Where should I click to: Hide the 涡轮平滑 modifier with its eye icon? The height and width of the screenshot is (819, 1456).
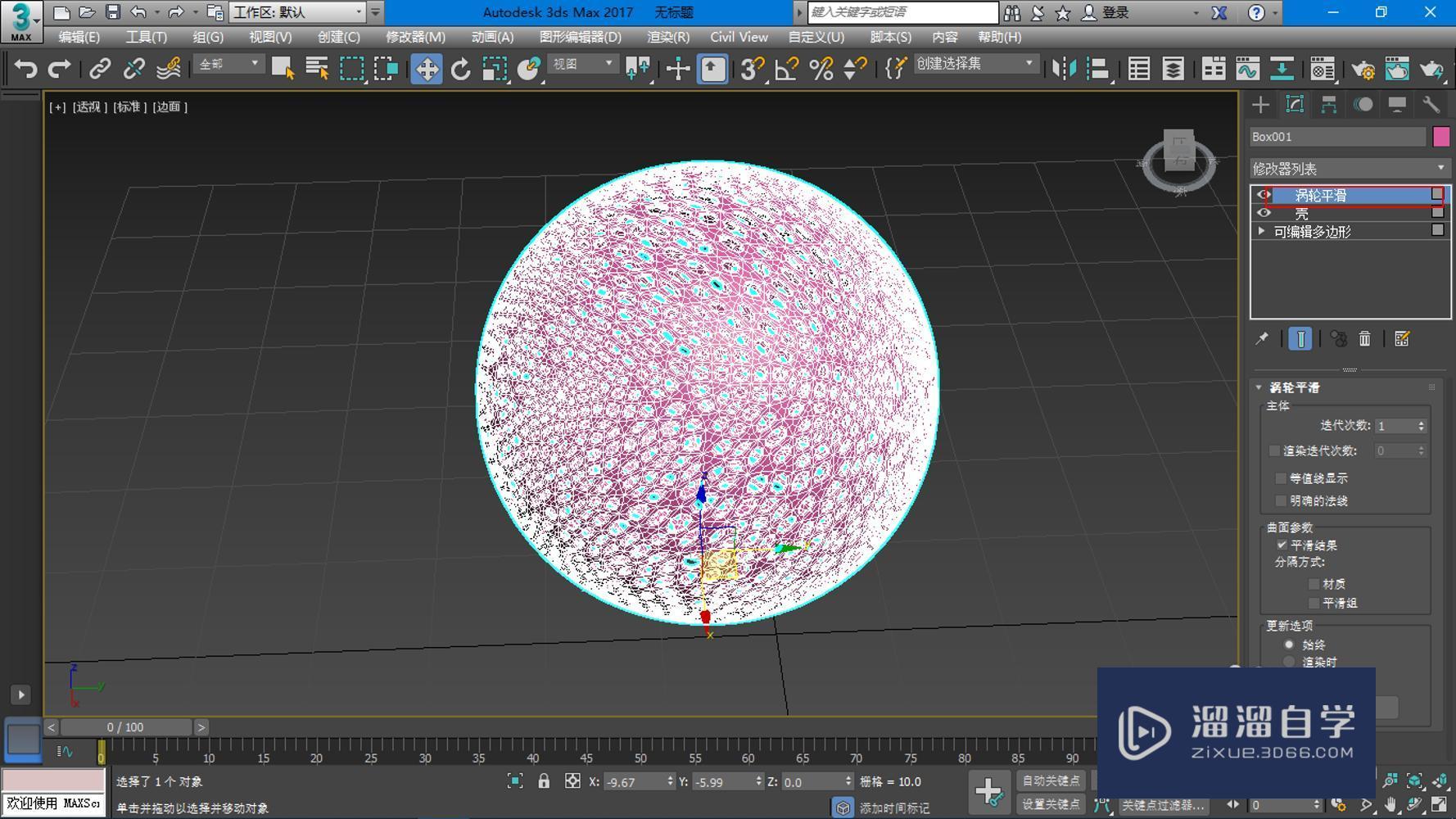tap(1264, 195)
